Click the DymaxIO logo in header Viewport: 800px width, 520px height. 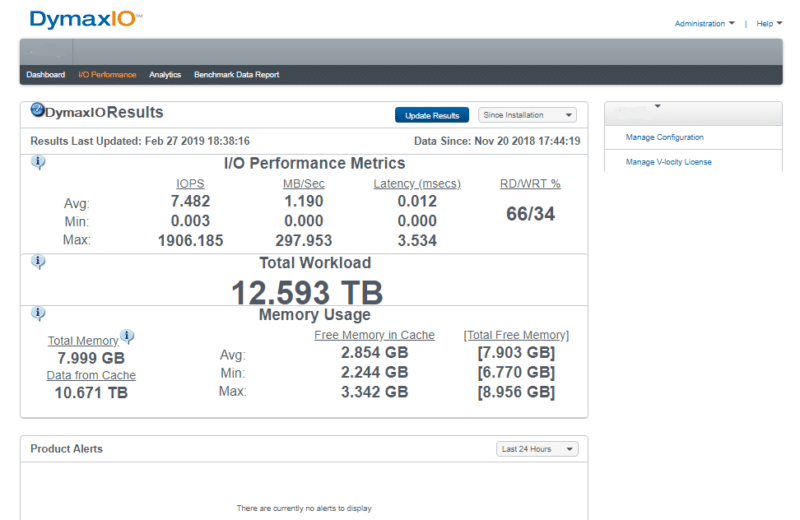pyautogui.click(x=85, y=19)
